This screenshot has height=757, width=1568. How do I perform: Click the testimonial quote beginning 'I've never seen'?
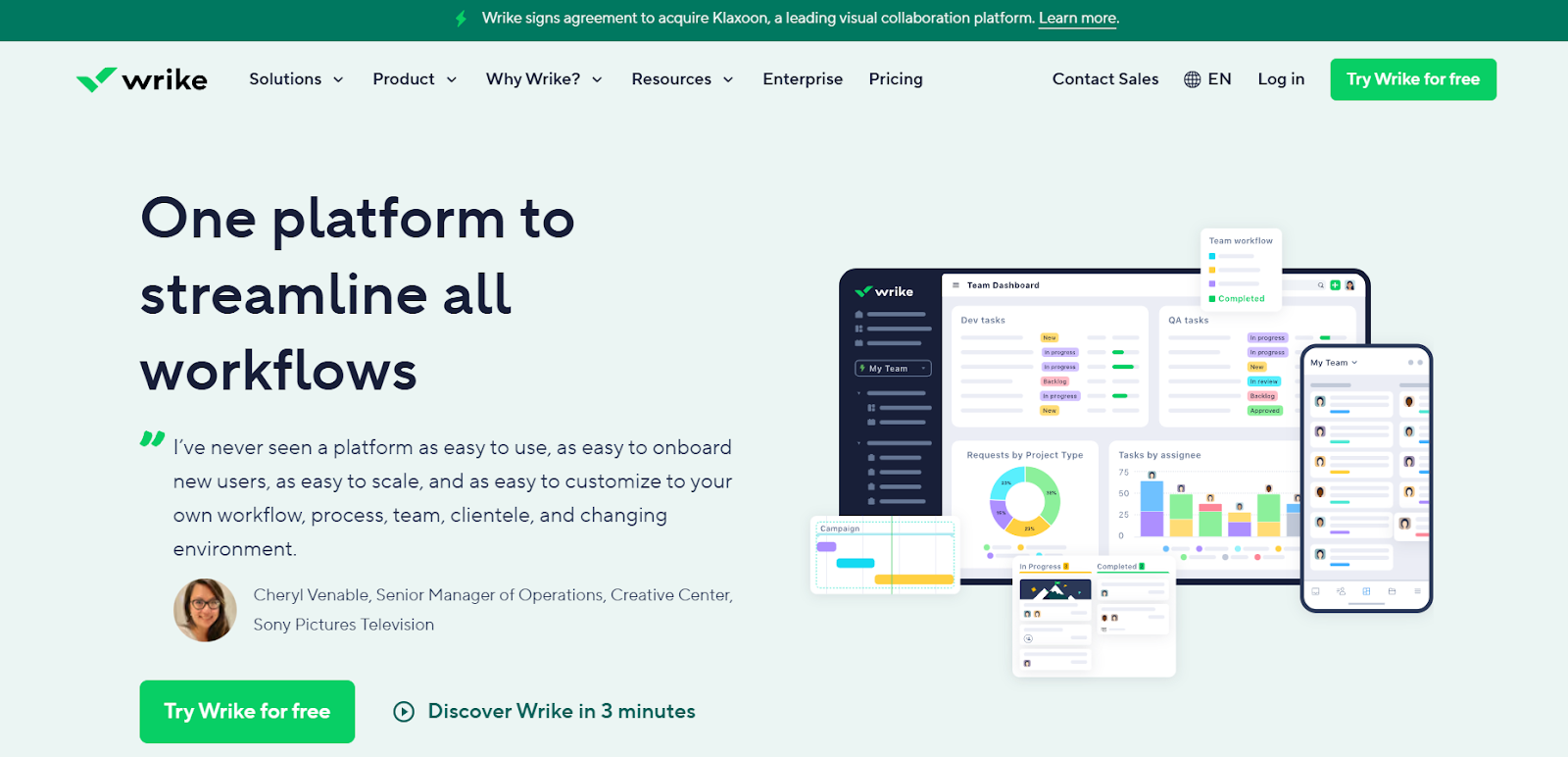pos(453,498)
